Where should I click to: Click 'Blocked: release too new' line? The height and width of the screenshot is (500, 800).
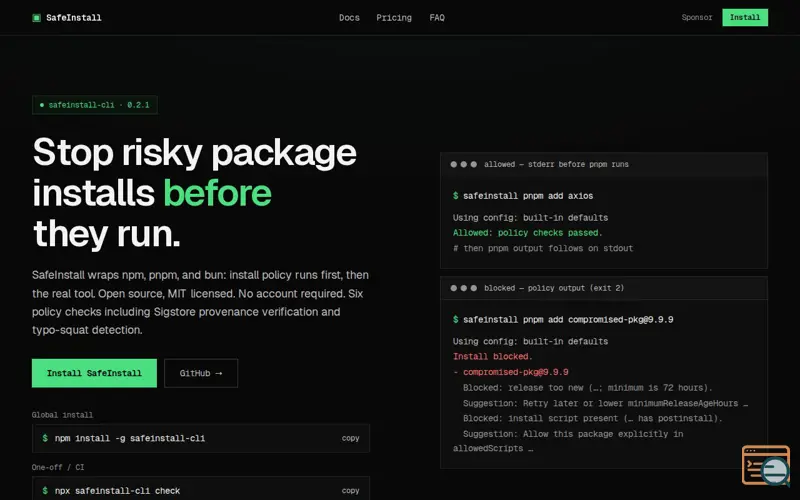587,387
